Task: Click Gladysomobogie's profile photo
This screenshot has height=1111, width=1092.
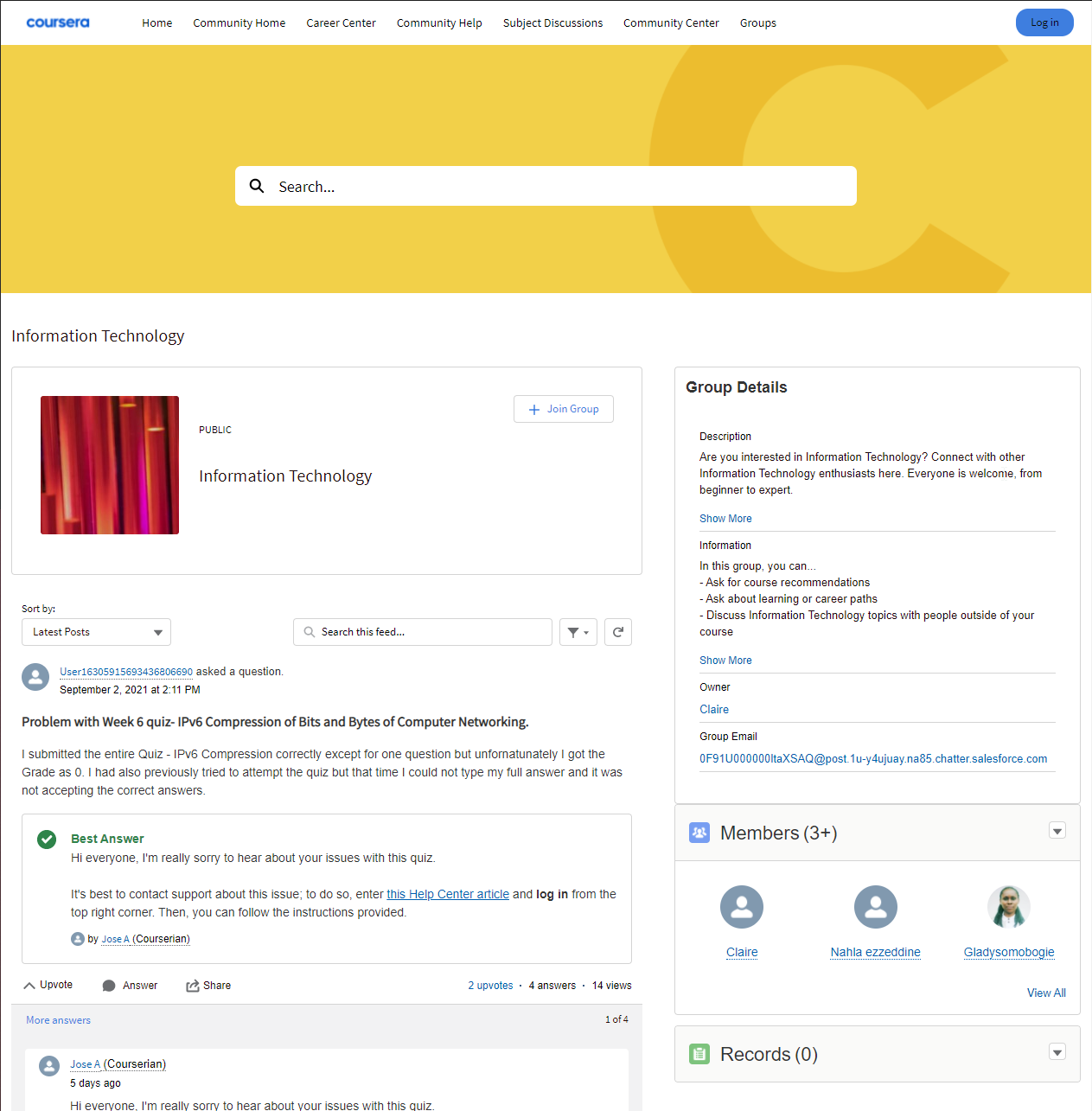Action: (1009, 907)
